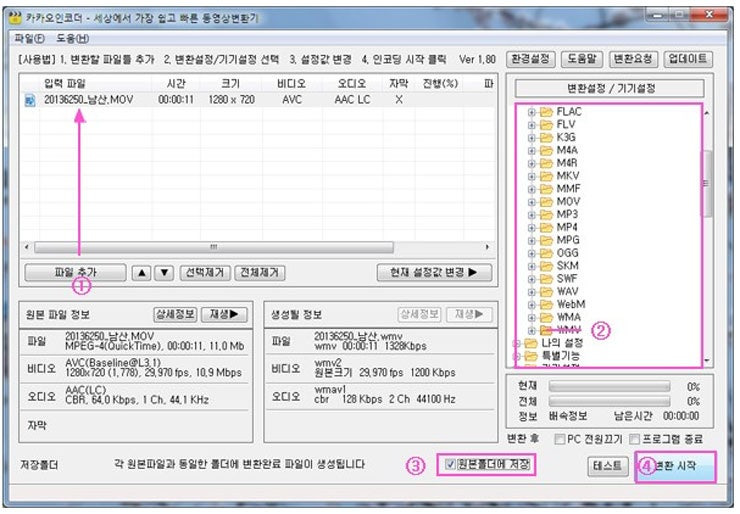The width and height of the screenshot is (740, 514).
Task: Click the 업데이트 button
Action: (688, 59)
